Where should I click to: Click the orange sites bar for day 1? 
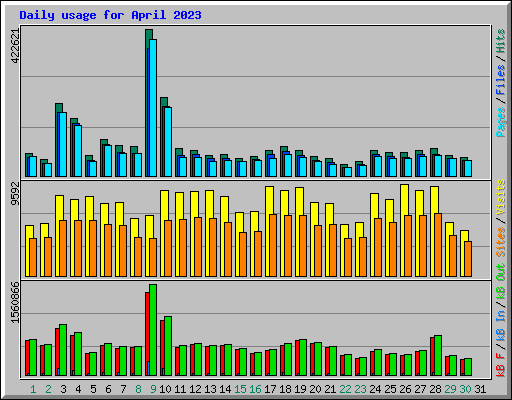(33, 257)
